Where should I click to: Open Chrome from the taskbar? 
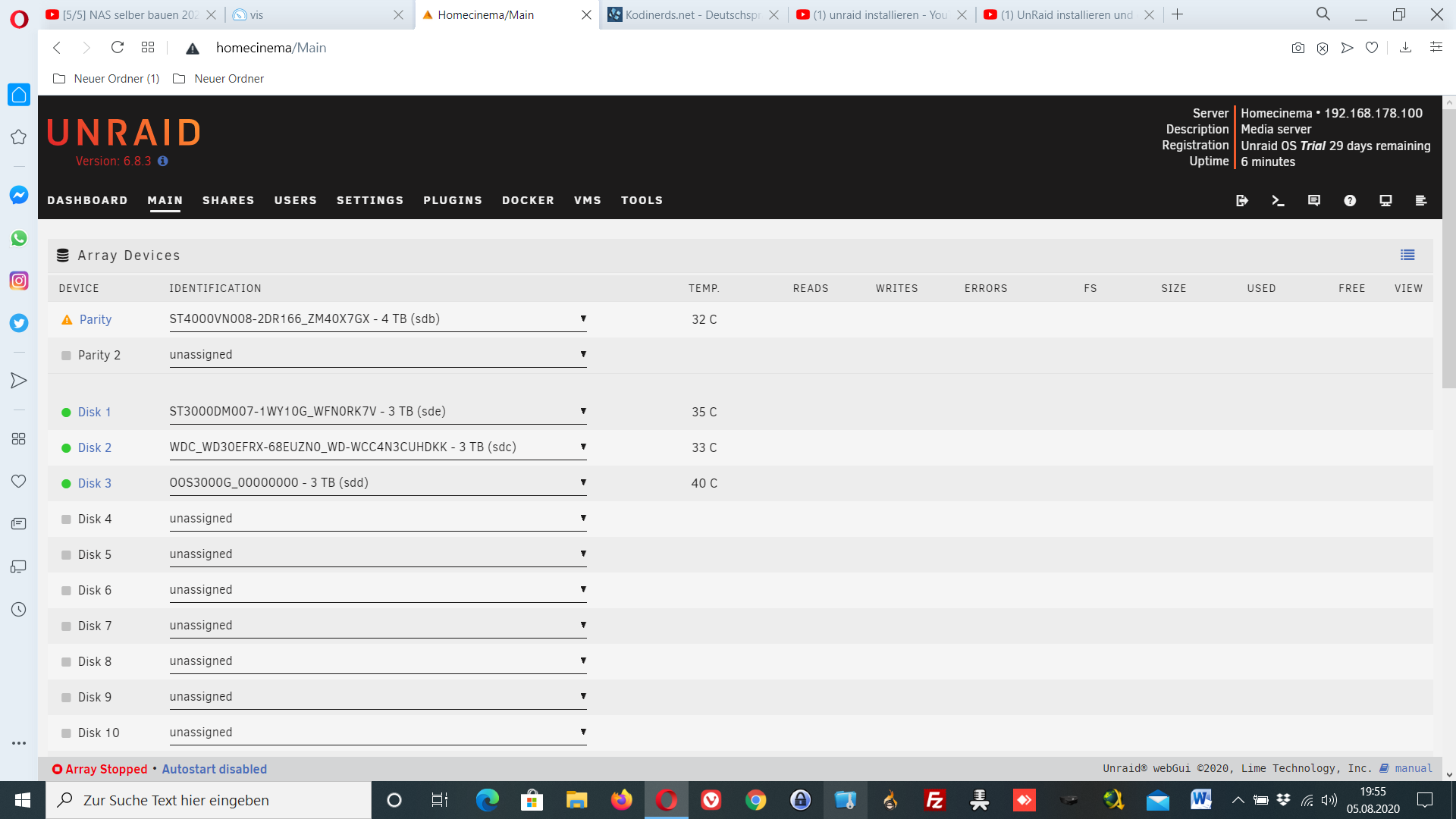point(756,800)
